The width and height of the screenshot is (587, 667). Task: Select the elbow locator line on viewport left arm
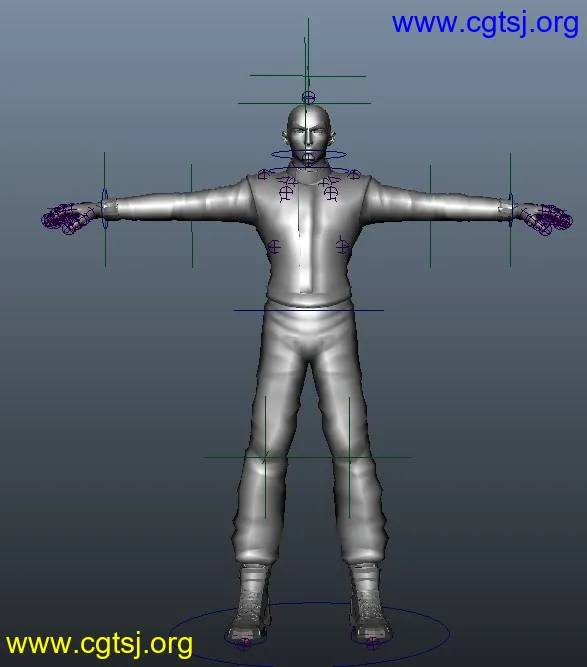pos(192,216)
